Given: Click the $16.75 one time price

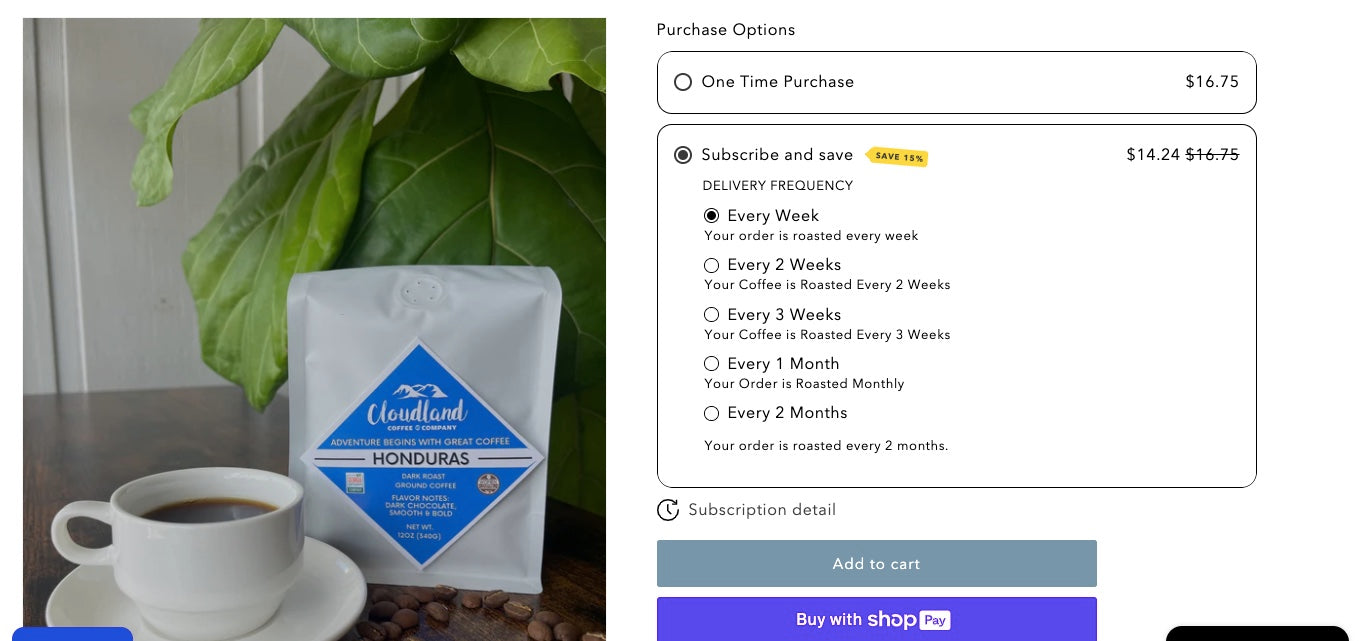Looking at the screenshot, I should (x=1212, y=82).
